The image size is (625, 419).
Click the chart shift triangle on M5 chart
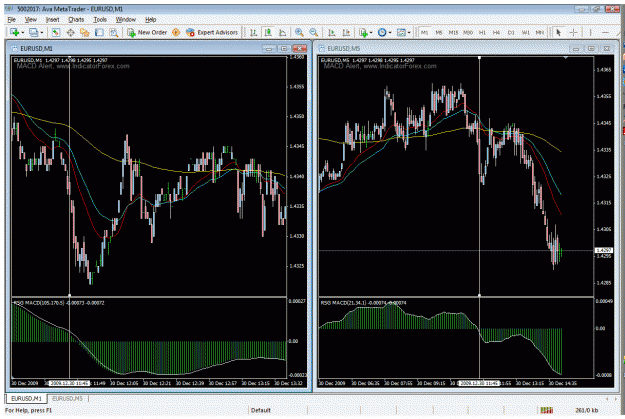[565, 58]
